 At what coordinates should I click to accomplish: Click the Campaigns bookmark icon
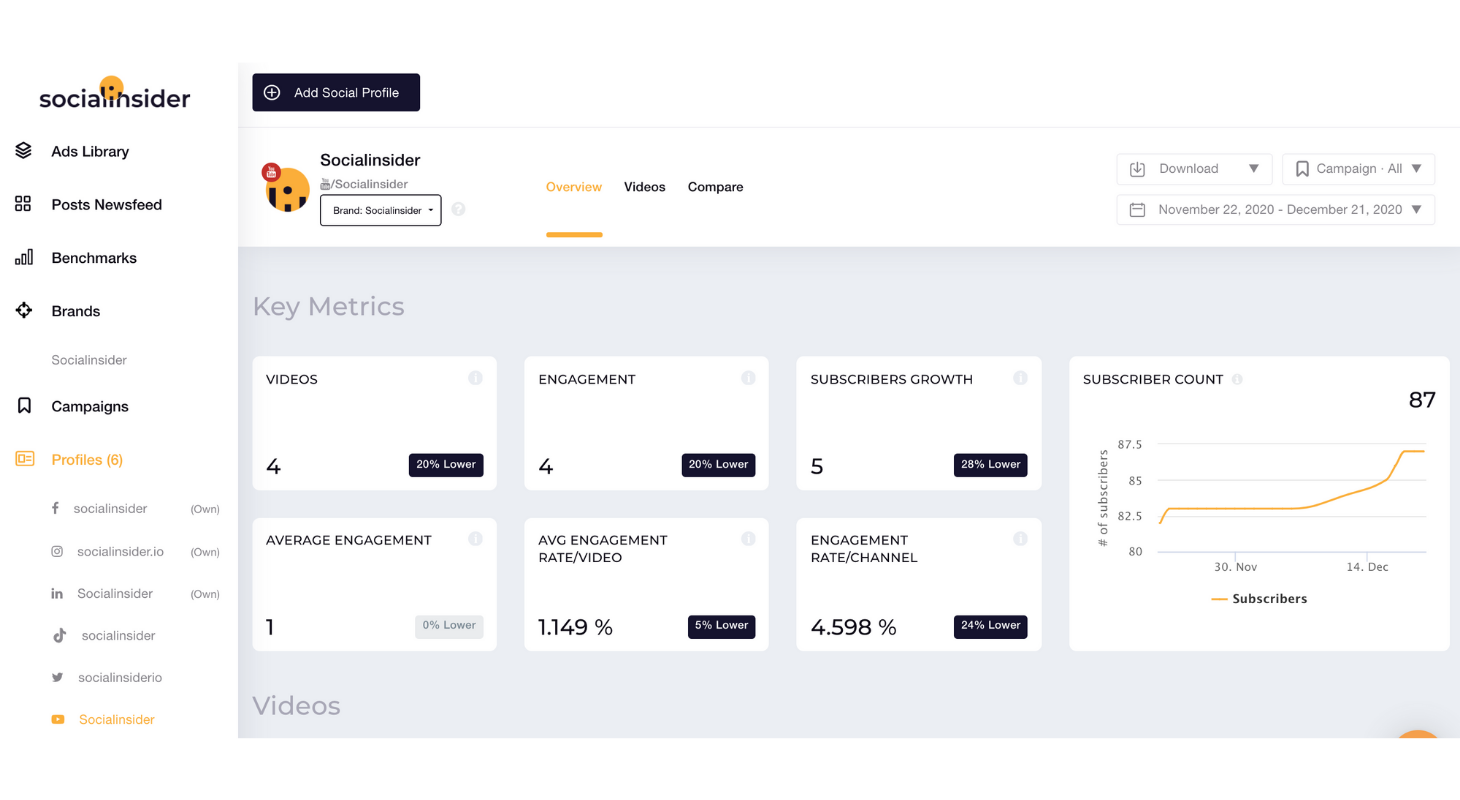tap(25, 406)
